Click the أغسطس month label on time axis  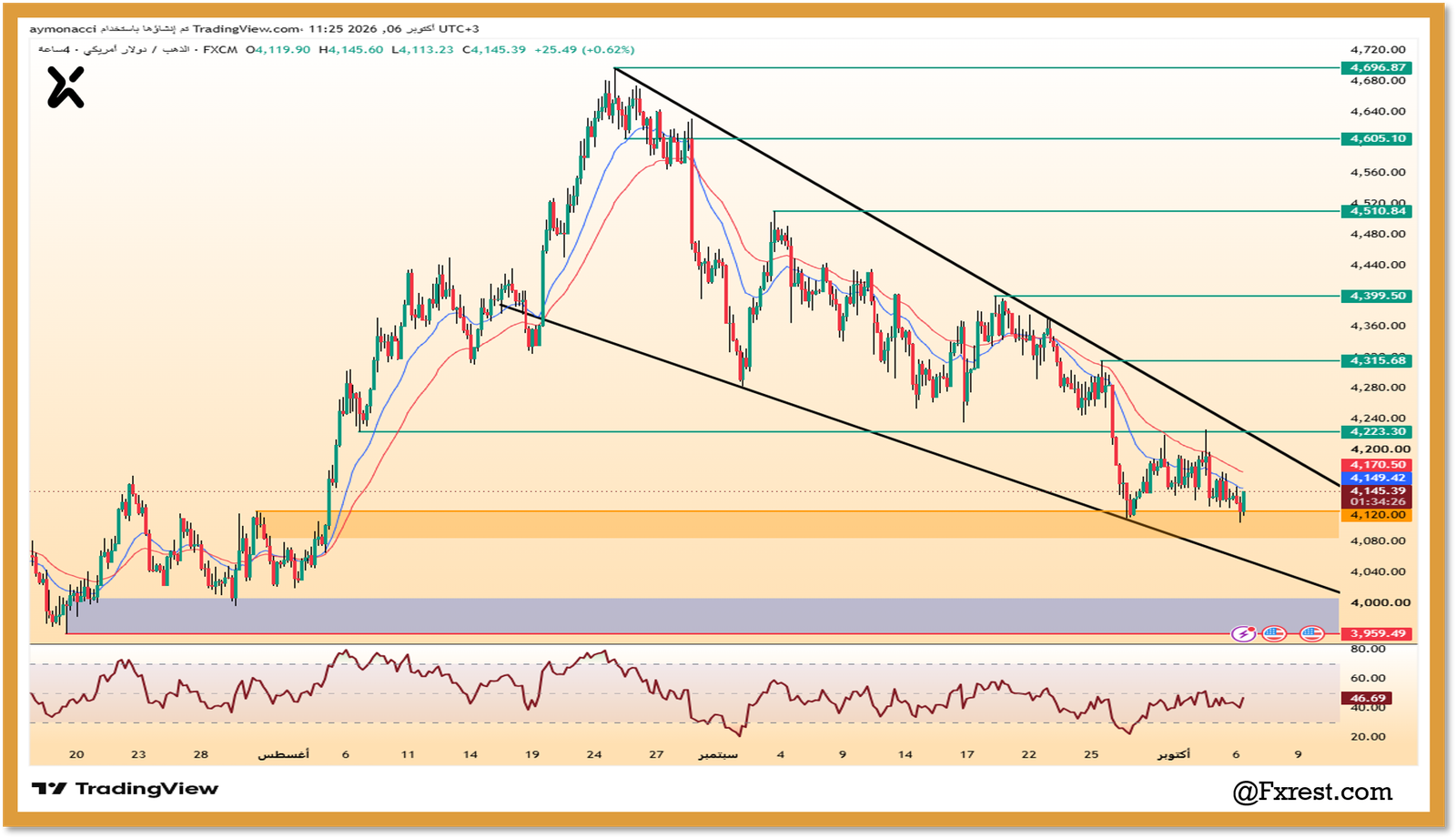(283, 754)
